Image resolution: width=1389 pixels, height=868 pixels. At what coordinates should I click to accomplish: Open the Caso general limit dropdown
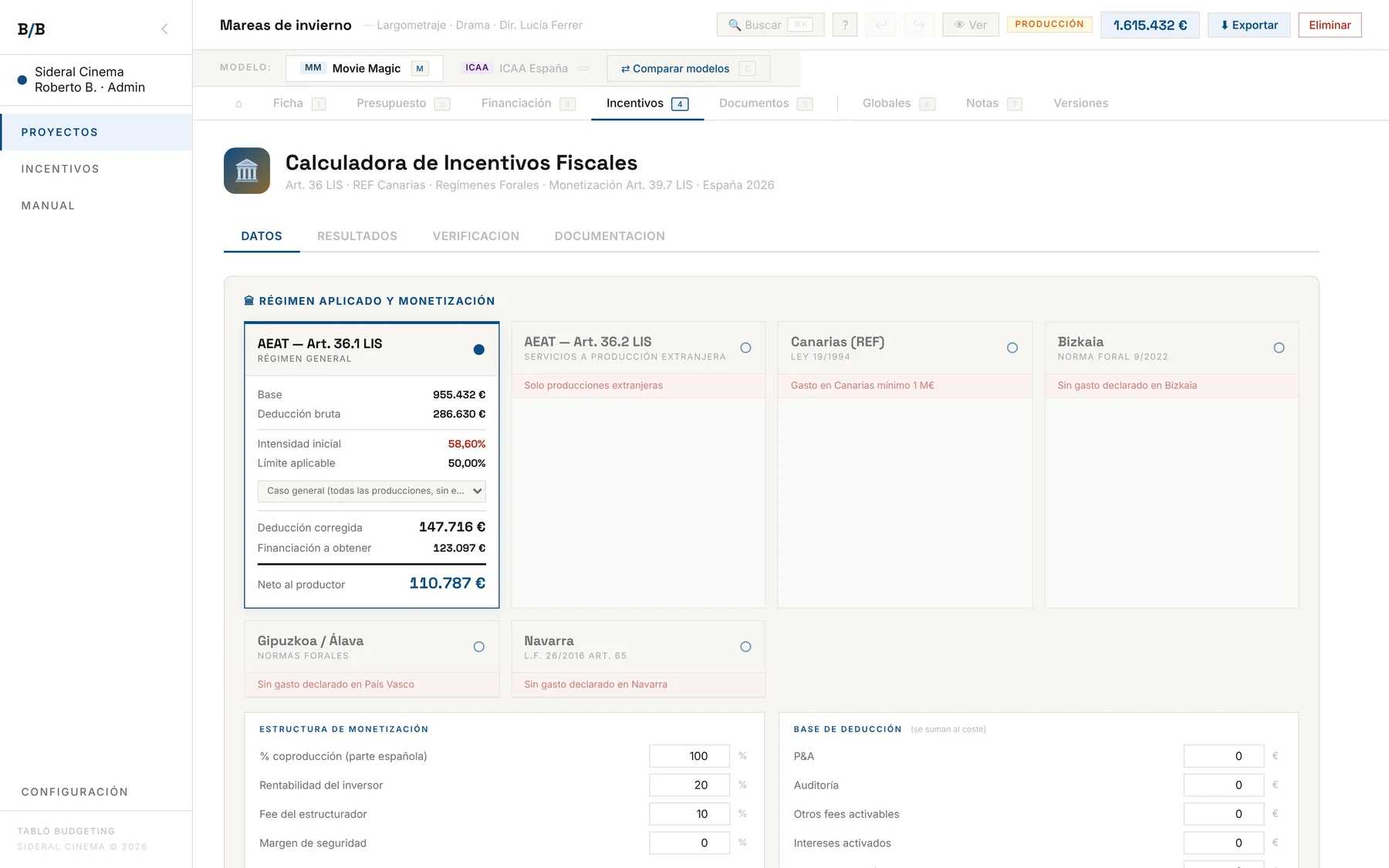(x=371, y=491)
